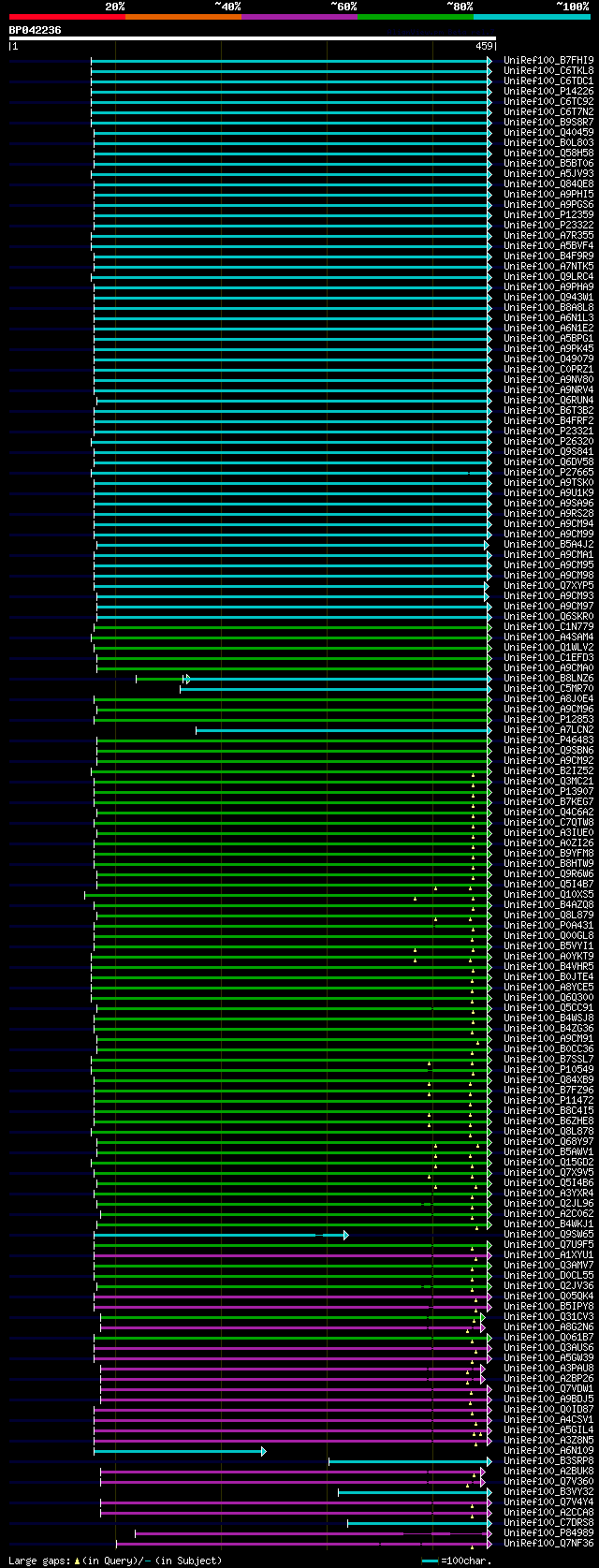Viewport: 599px width, 1568px height.
Task: Select label UniRef100_Q6SKR0
Action: coord(548,616)
